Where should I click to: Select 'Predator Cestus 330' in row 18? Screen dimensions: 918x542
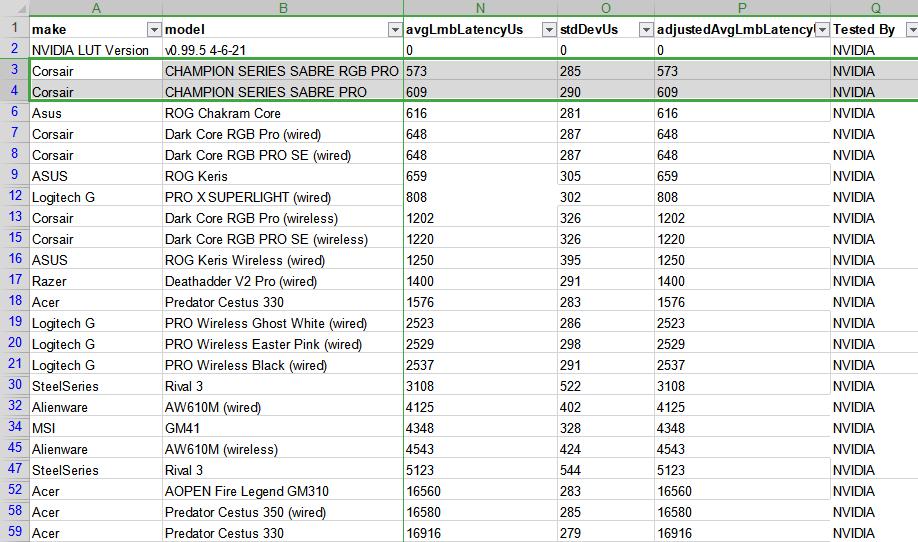click(283, 303)
